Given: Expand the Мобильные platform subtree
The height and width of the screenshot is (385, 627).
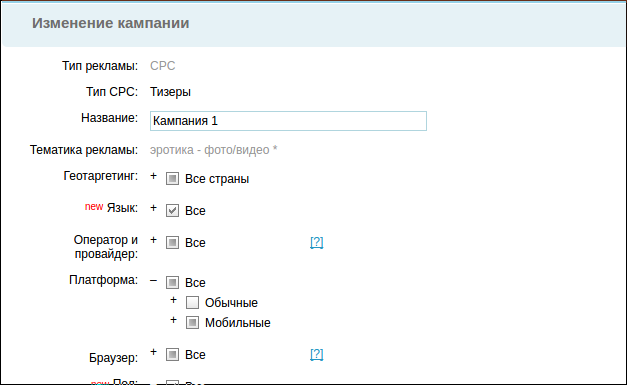Looking at the screenshot, I should click(x=173, y=320).
